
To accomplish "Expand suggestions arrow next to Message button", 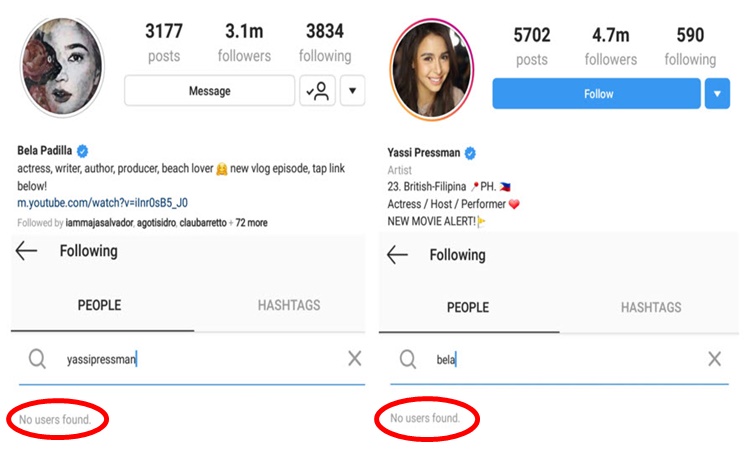I will (x=352, y=91).
